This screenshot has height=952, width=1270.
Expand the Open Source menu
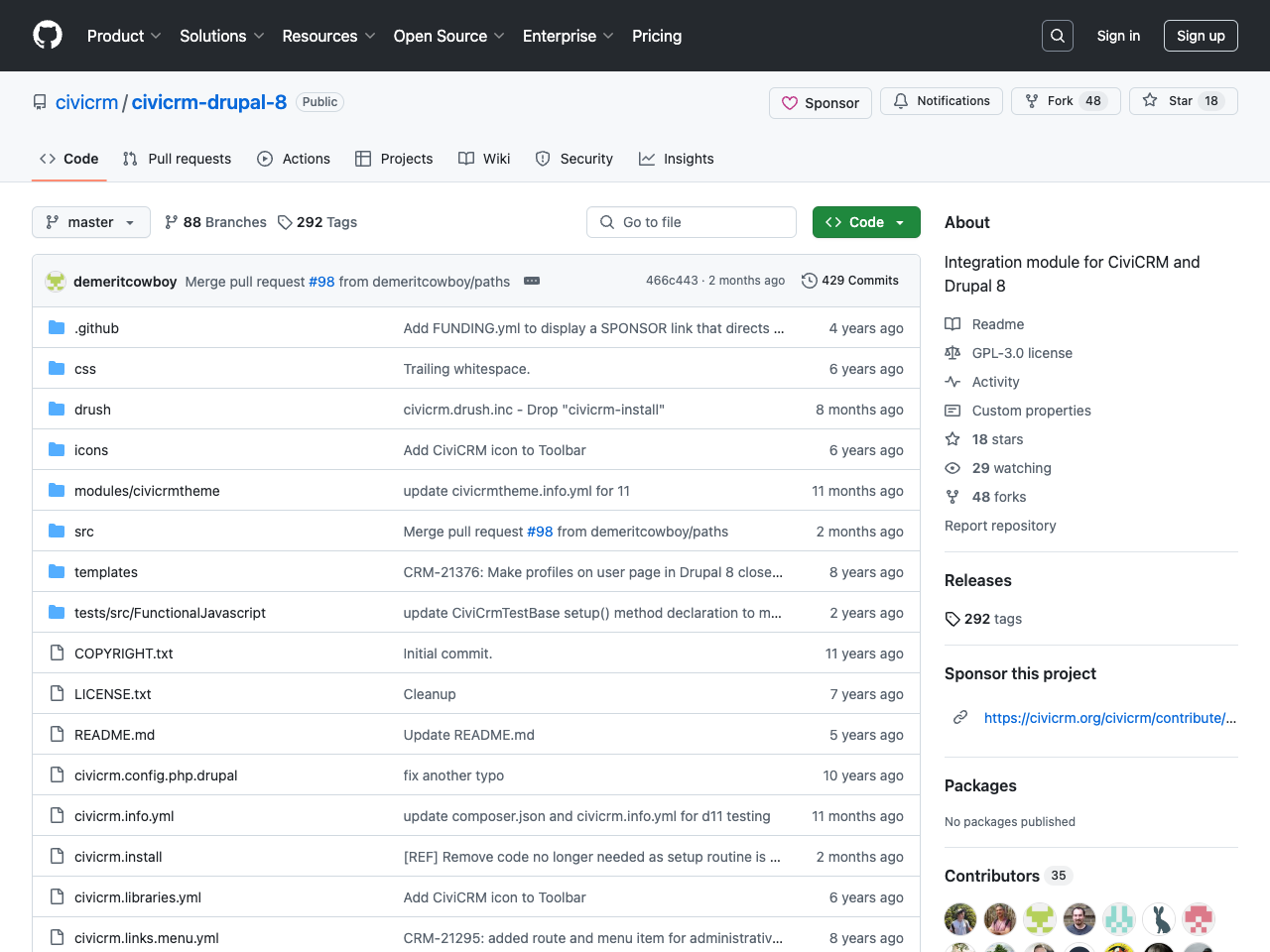449,36
